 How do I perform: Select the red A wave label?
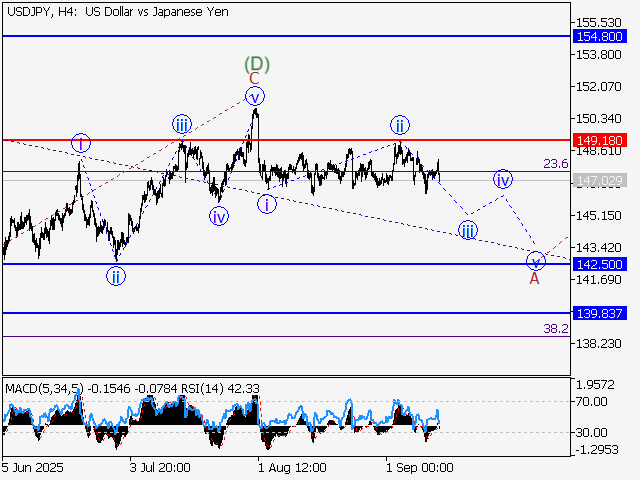pyautogui.click(x=534, y=278)
